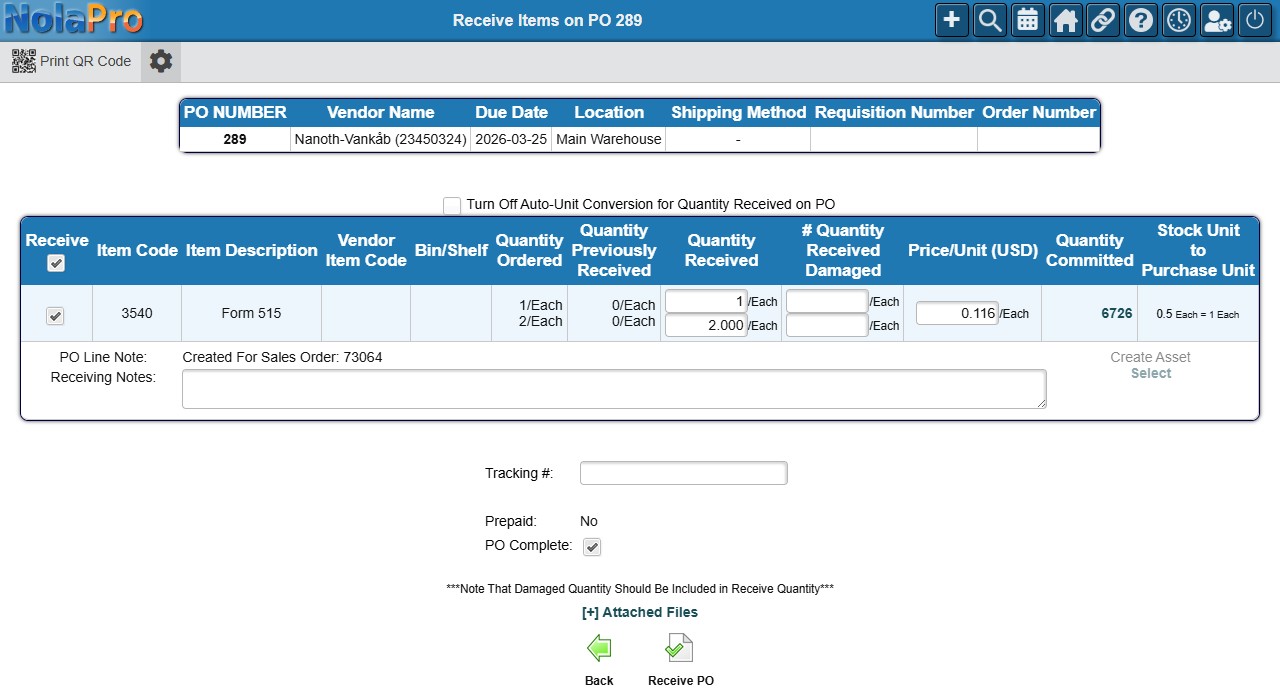The width and height of the screenshot is (1280, 697).
Task: Click 'Created For Sales Order: 73064' note
Action: [282, 357]
